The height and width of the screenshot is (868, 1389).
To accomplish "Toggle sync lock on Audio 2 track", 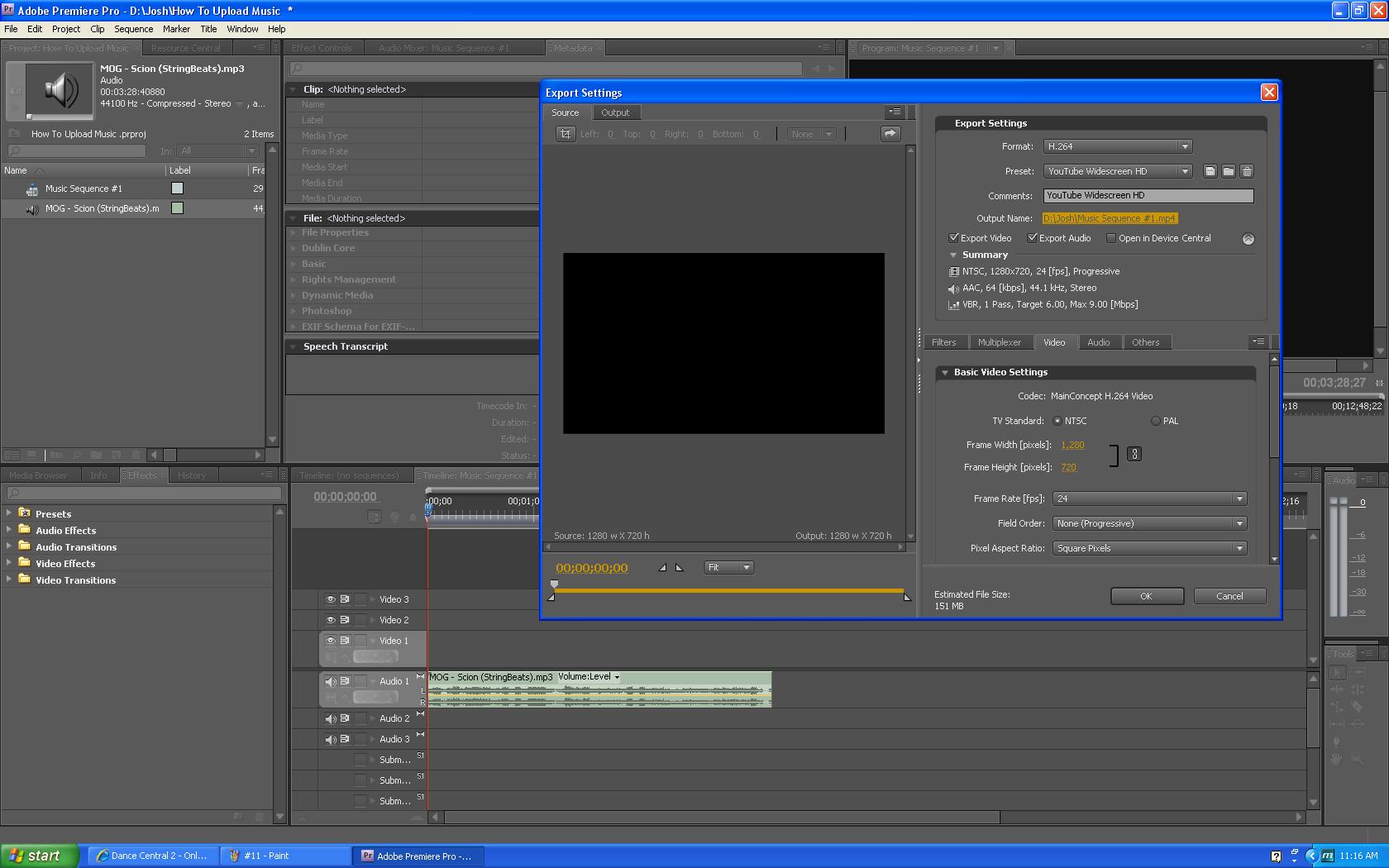I will pyautogui.click(x=345, y=718).
